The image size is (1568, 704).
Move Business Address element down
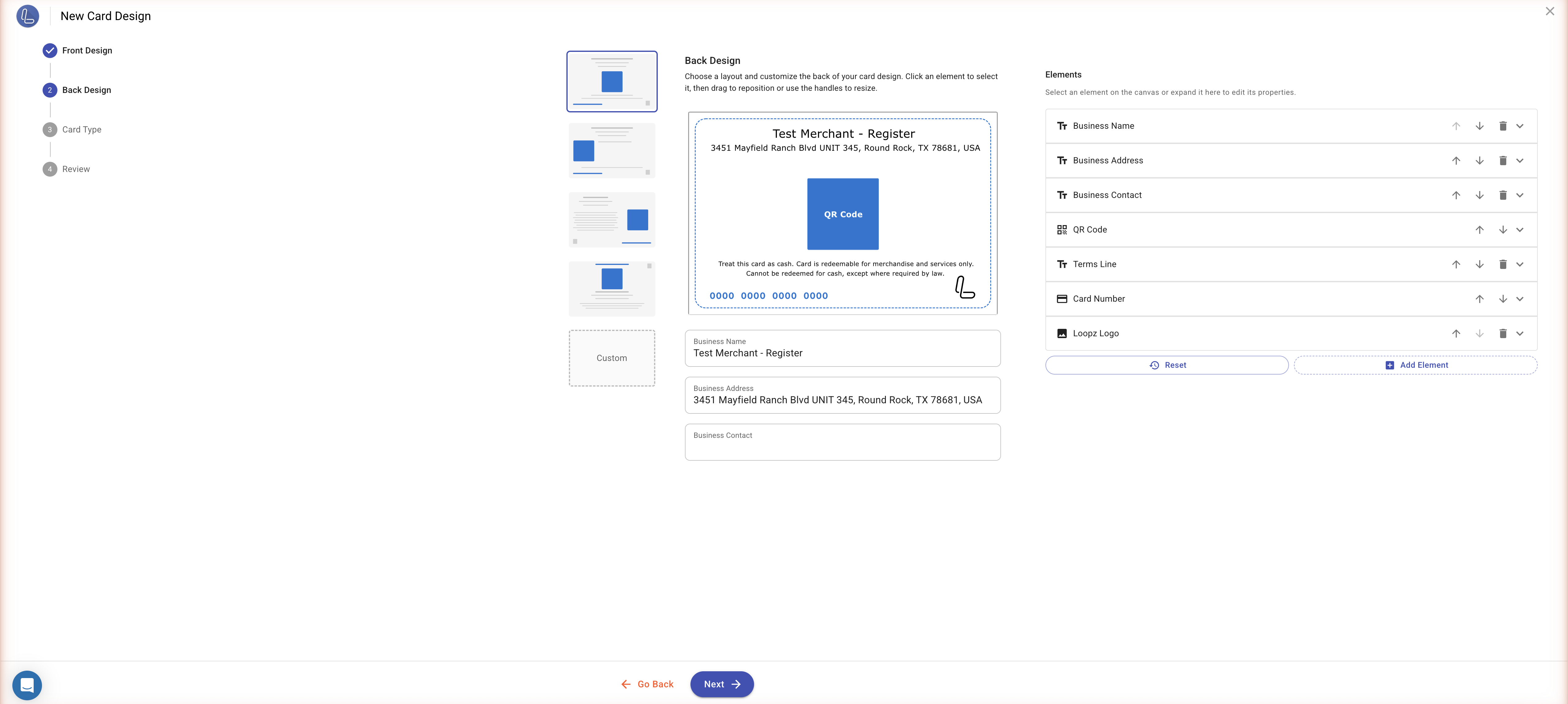click(x=1479, y=161)
